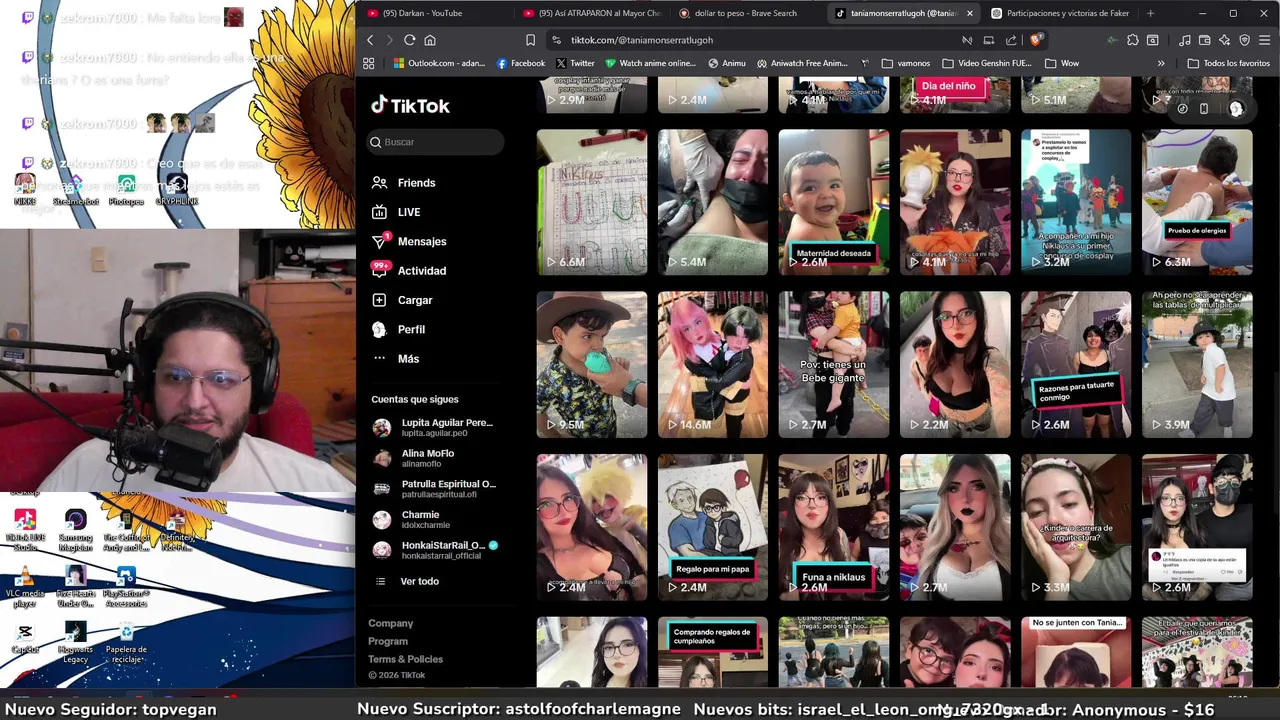Open the Animu bookmark
1280x720 pixels.
click(x=727, y=63)
